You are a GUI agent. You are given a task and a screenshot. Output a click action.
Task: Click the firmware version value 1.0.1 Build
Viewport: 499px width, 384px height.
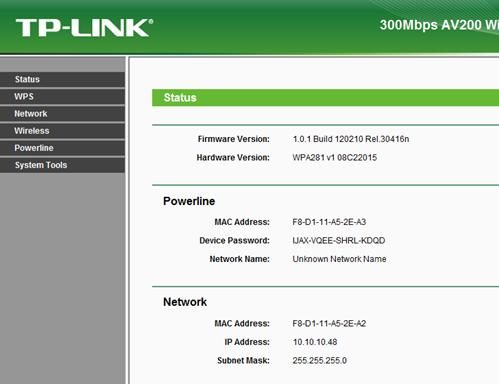tap(351, 139)
